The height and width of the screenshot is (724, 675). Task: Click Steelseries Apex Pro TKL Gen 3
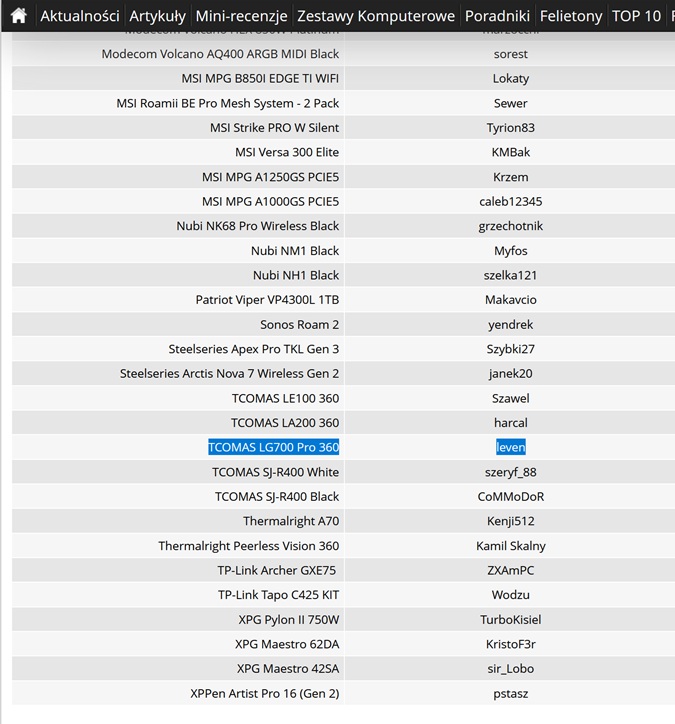pos(253,349)
